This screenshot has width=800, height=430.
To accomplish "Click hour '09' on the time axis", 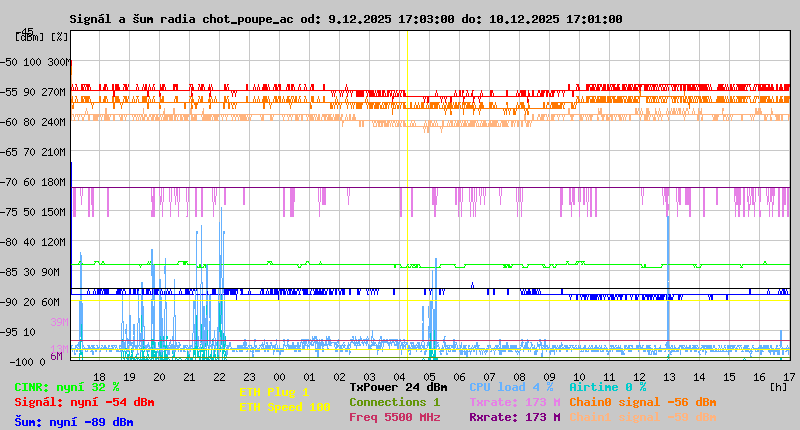I will coord(549,377).
